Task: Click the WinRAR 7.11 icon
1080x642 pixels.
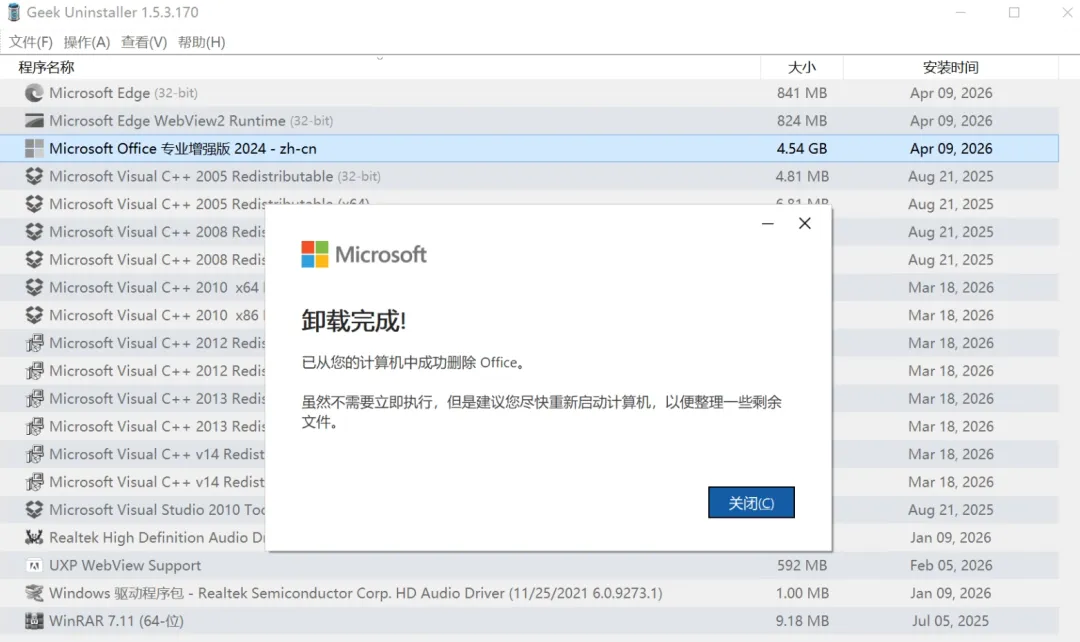Action: coord(34,621)
